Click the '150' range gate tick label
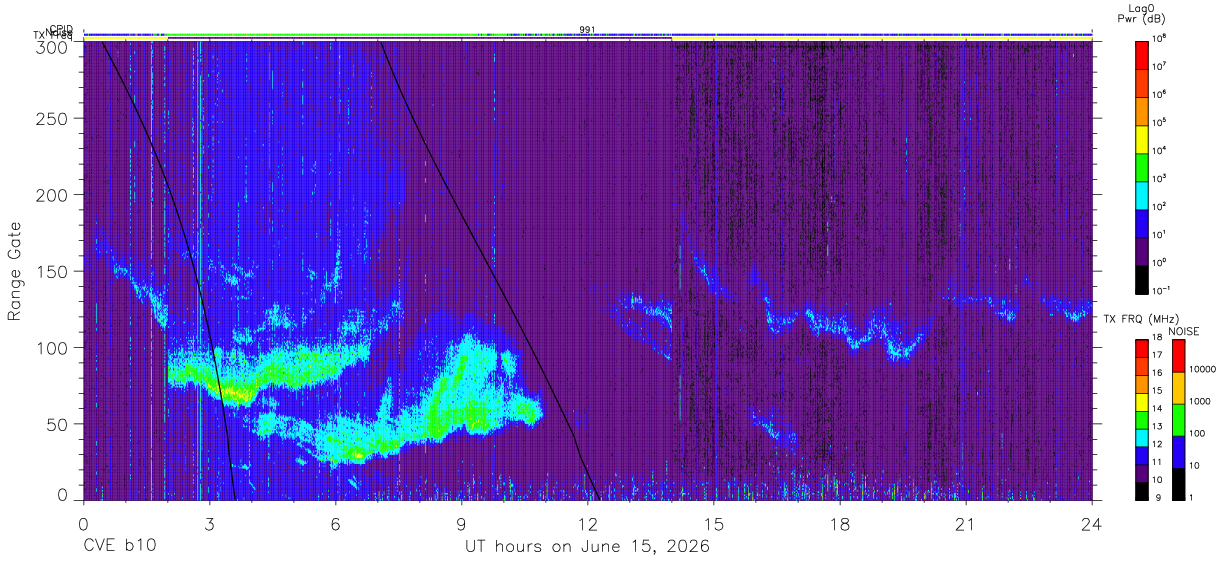1228x567 pixels. (50, 271)
